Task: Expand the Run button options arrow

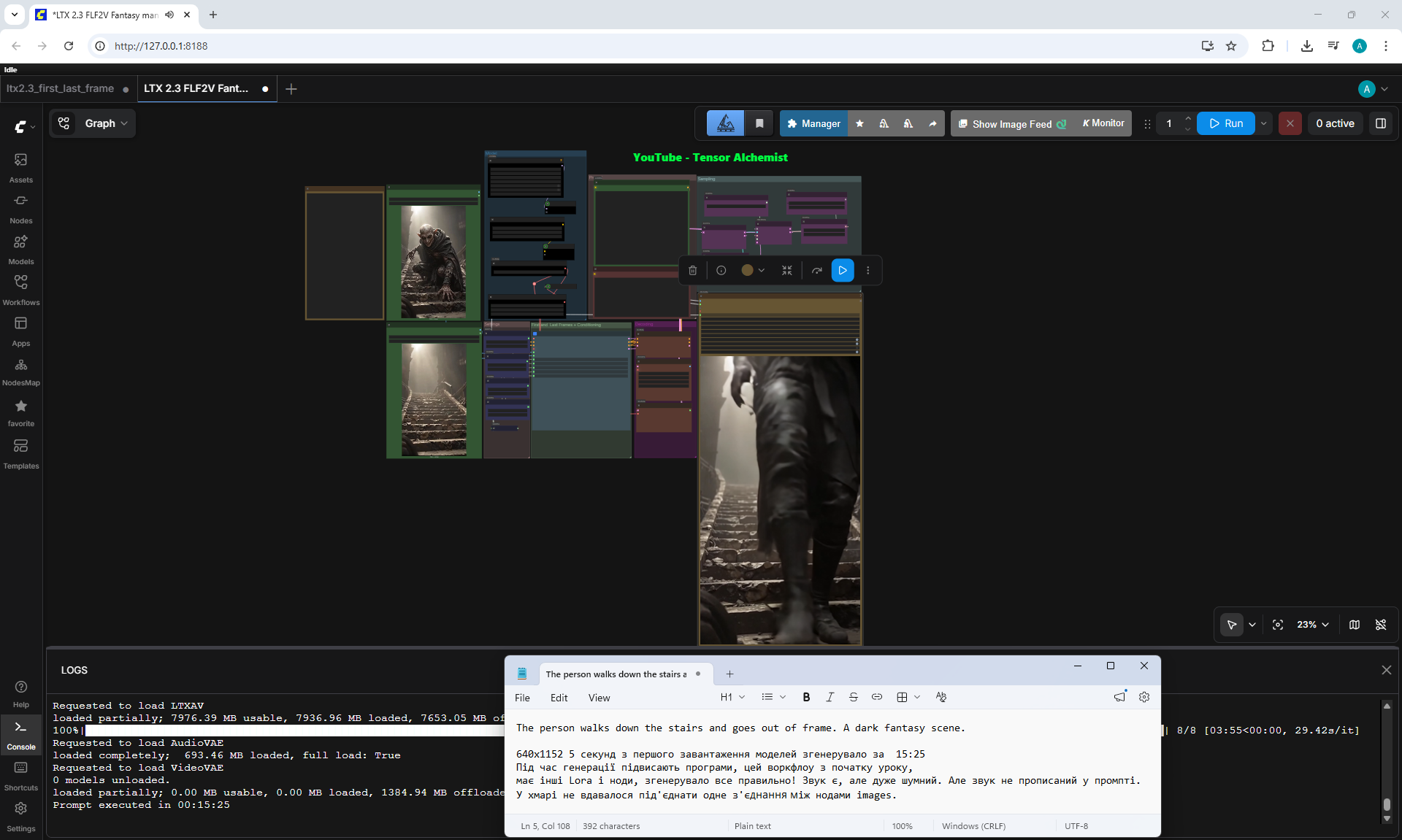Action: point(1263,123)
